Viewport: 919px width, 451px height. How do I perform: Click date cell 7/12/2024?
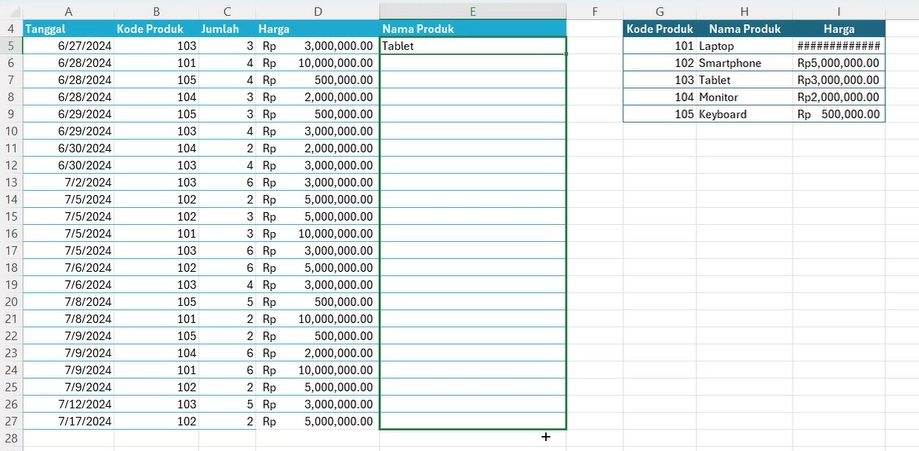click(68, 404)
